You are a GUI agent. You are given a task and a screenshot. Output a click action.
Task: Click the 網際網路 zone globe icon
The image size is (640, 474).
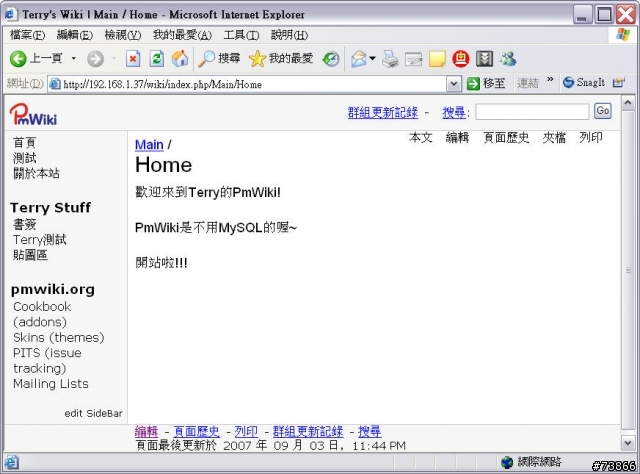(x=507, y=462)
